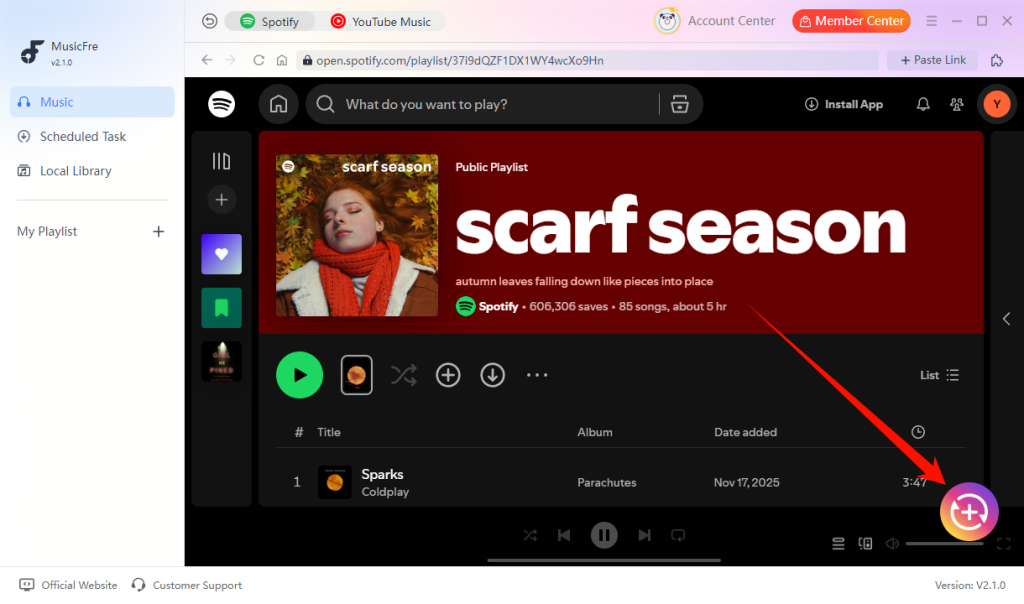Open Connect to a device icon

(x=865, y=543)
